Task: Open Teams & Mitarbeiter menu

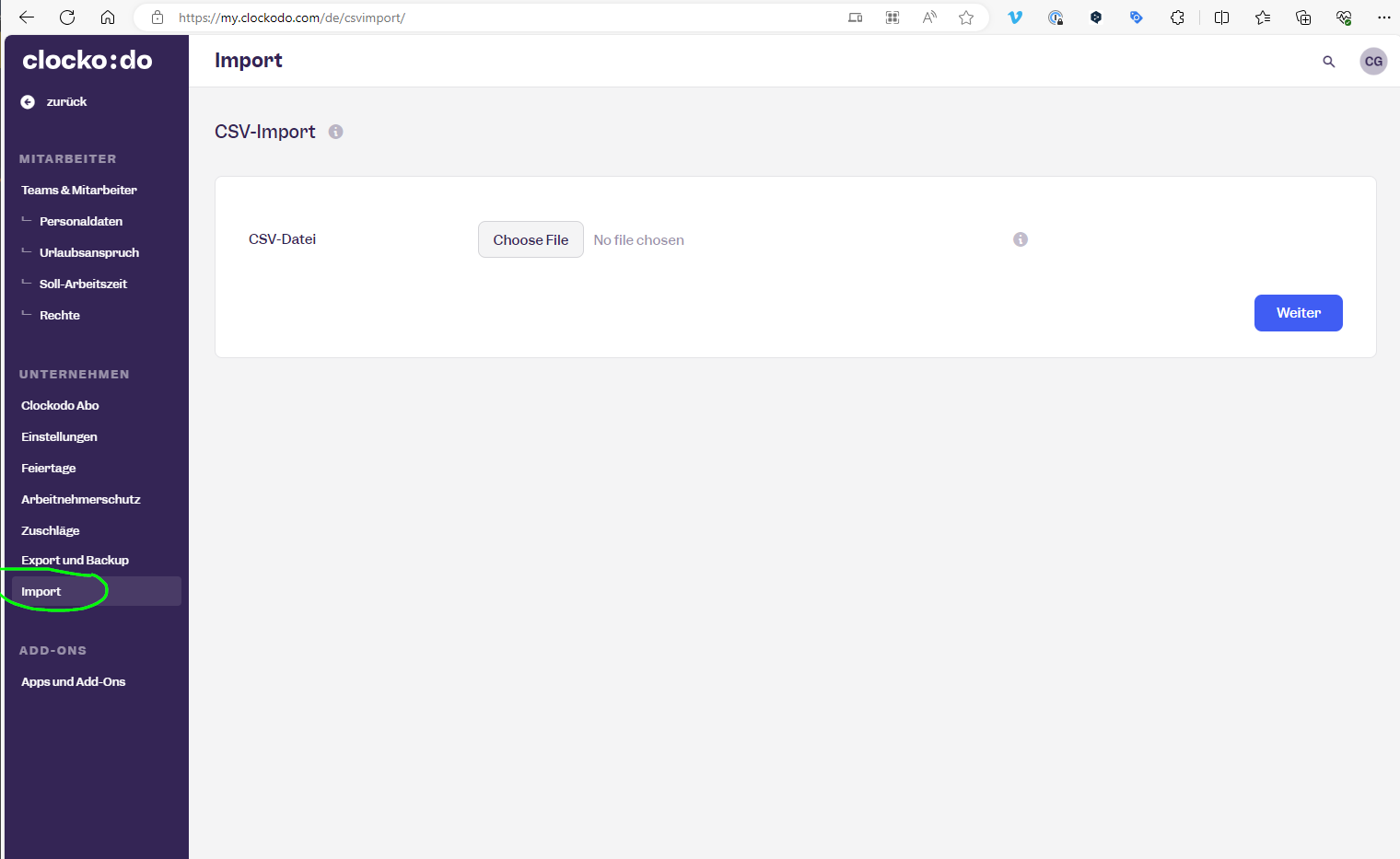Action: pos(79,190)
